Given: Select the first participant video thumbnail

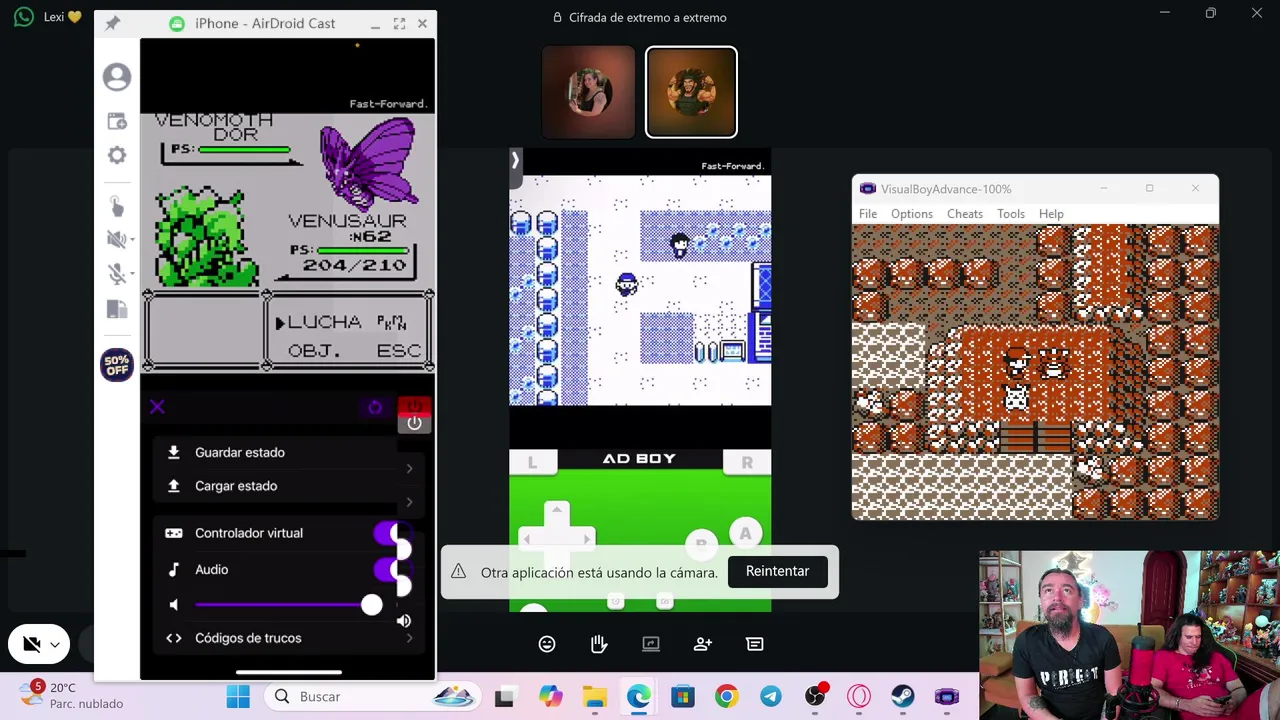Looking at the screenshot, I should click(x=588, y=92).
